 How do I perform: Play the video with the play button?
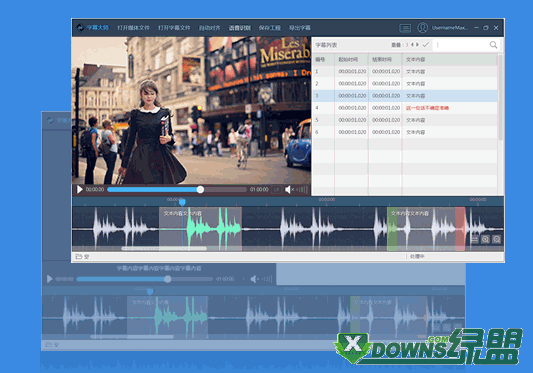(x=80, y=189)
